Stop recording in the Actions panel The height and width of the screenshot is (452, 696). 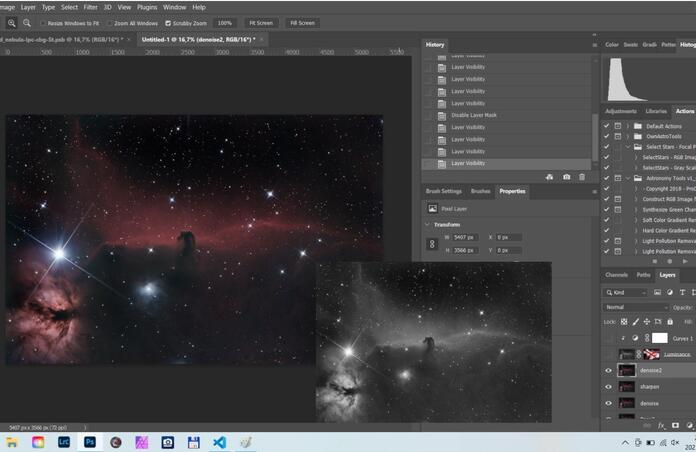point(655,261)
